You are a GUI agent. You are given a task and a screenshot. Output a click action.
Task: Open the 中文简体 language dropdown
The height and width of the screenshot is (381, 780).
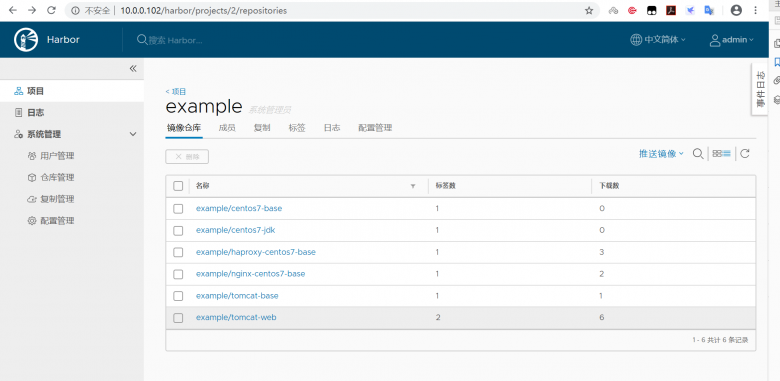pyautogui.click(x=658, y=40)
